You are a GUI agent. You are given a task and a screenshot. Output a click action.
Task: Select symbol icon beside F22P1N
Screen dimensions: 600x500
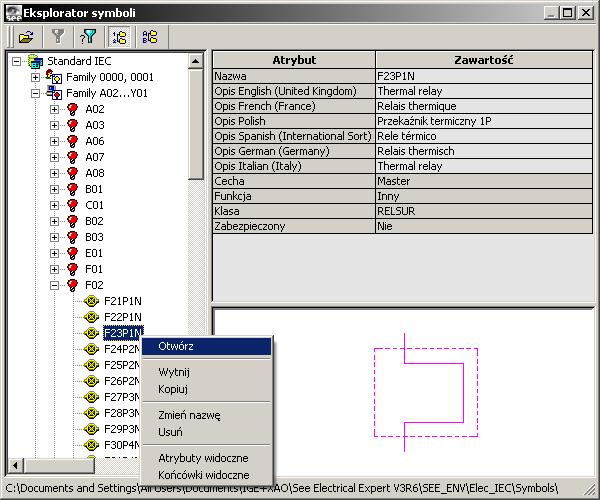tap(91, 317)
